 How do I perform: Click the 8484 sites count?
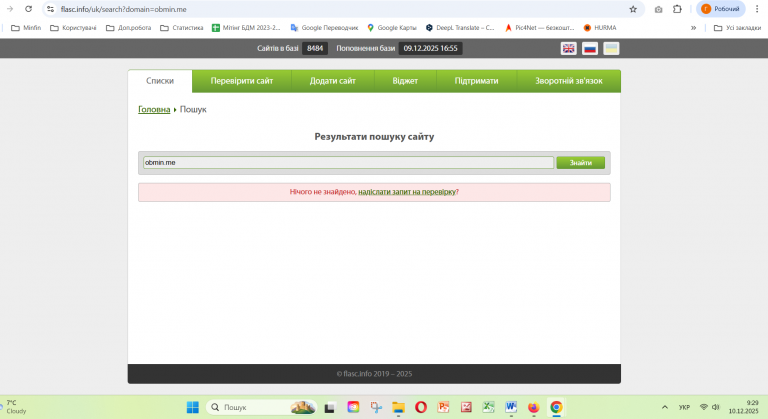point(315,49)
